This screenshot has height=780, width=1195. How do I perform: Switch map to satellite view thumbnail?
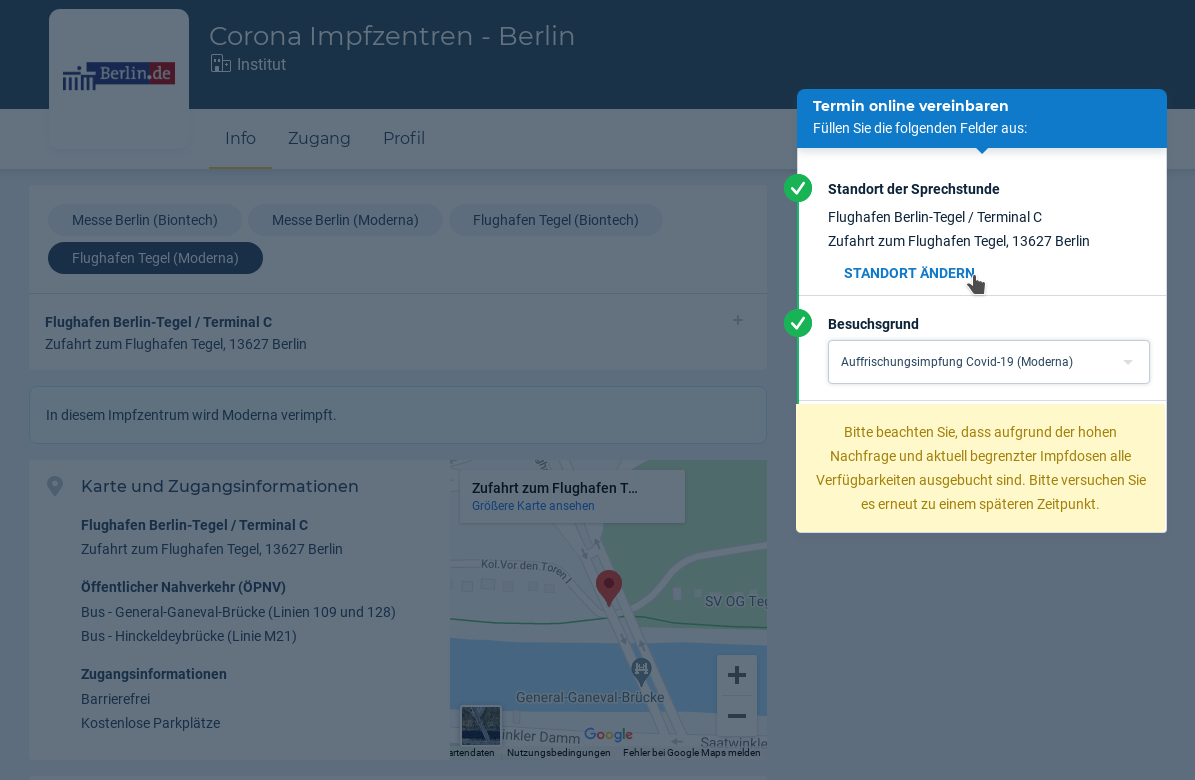click(x=481, y=725)
